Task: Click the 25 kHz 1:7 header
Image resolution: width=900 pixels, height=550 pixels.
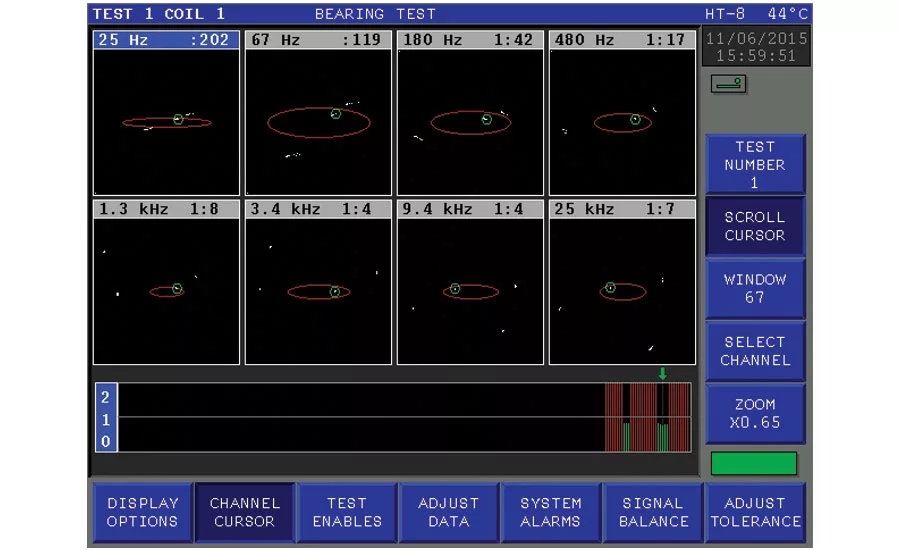Action: click(623, 209)
